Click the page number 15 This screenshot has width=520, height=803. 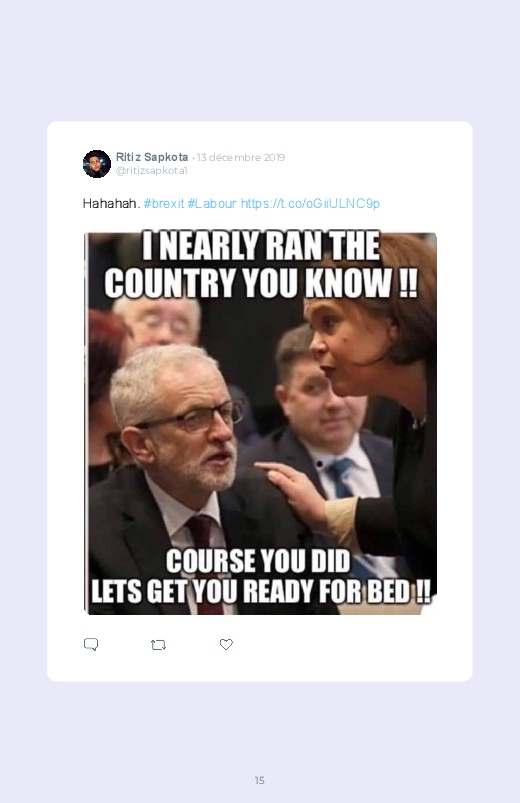point(260,780)
